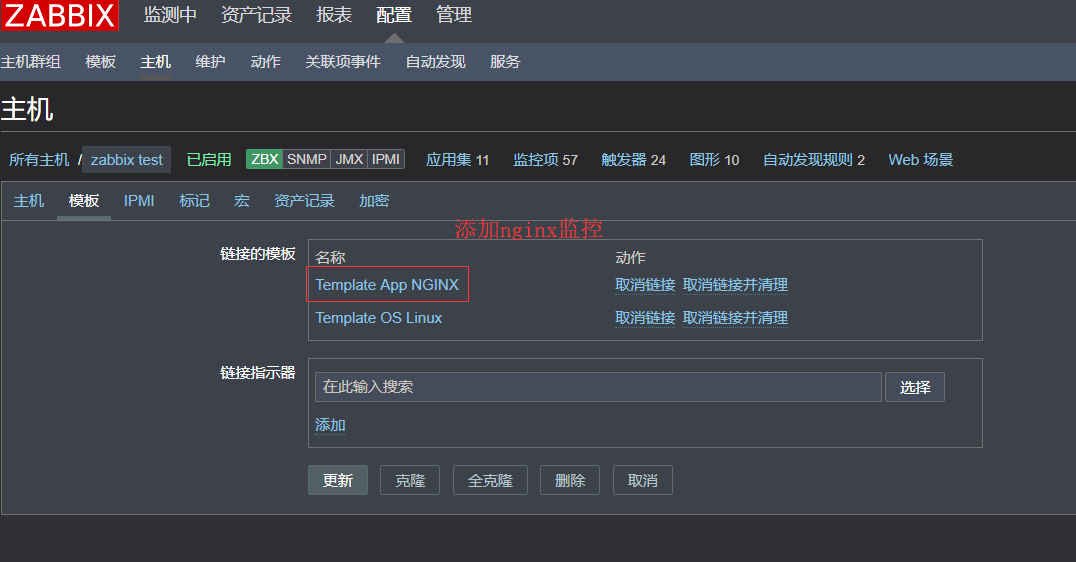Focus the 在此输入搜索 template search field
Viewport: 1076px width, 562px height.
point(598,387)
